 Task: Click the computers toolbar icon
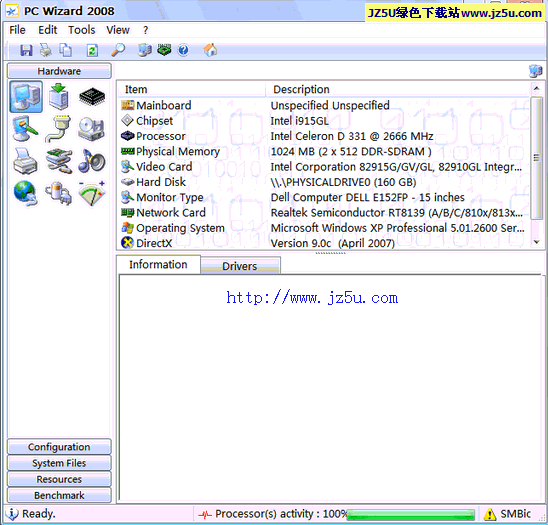(x=145, y=50)
